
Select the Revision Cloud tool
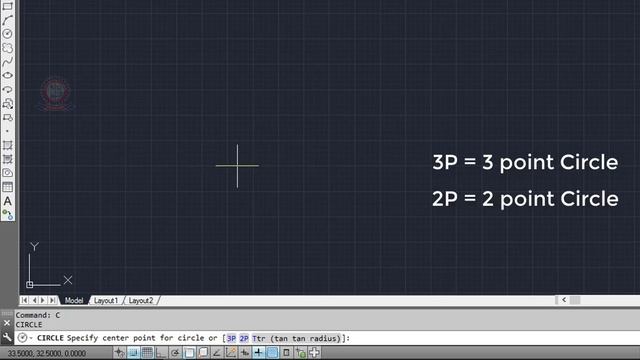click(7, 48)
